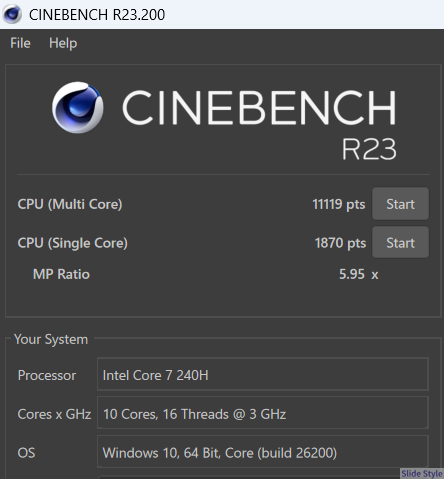Click the 11119 pts multi core score
The image size is (444, 479).
coord(339,204)
